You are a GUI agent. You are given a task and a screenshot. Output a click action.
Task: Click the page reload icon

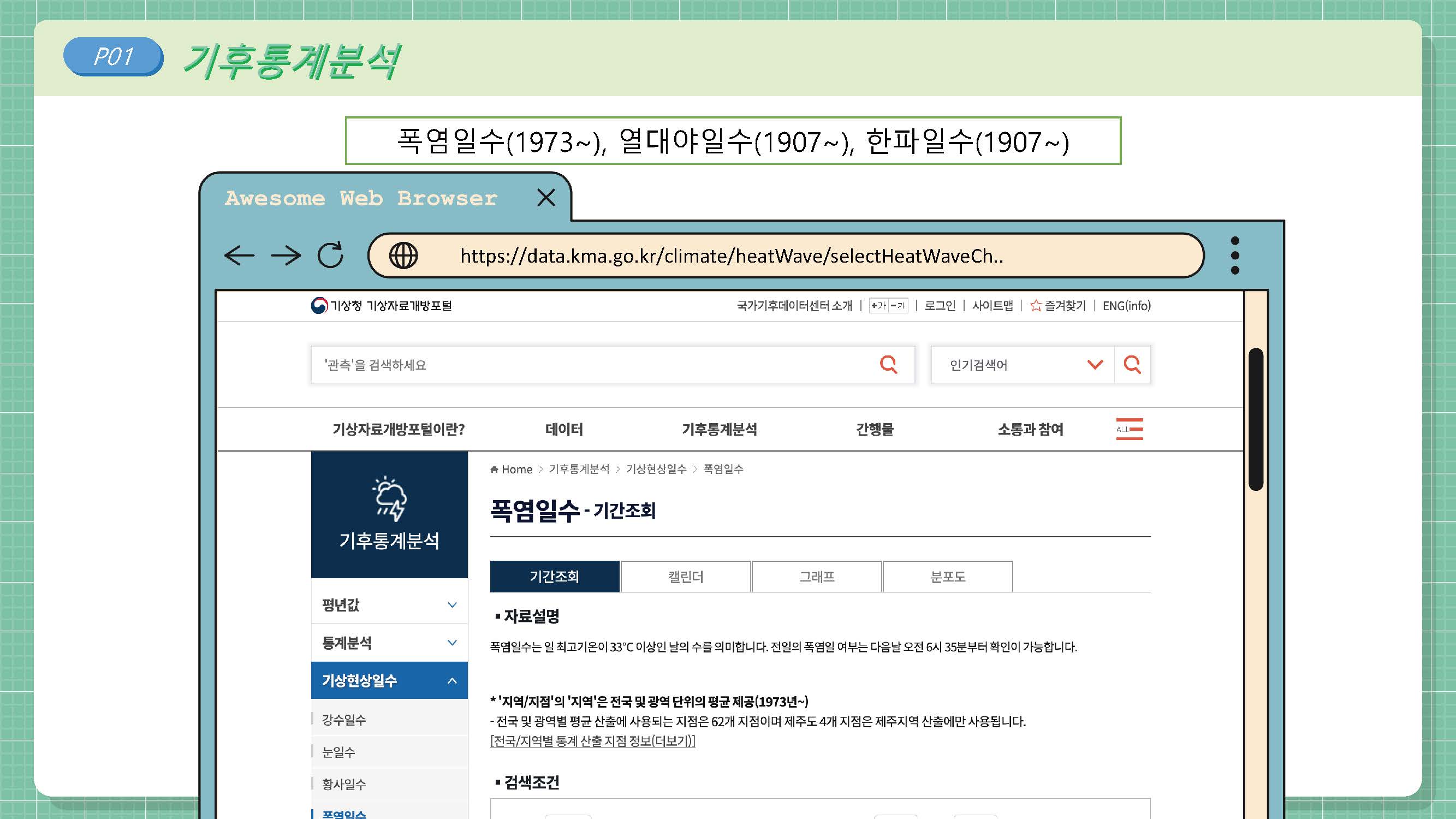331,255
